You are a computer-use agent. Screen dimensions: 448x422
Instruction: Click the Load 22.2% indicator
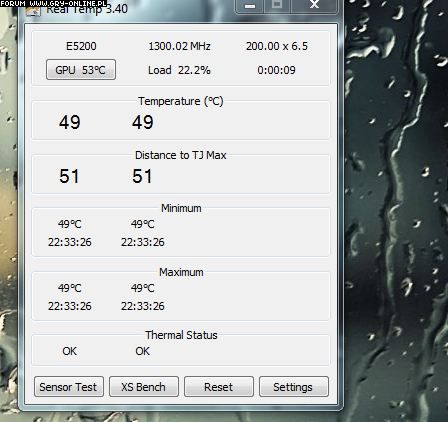[179, 70]
